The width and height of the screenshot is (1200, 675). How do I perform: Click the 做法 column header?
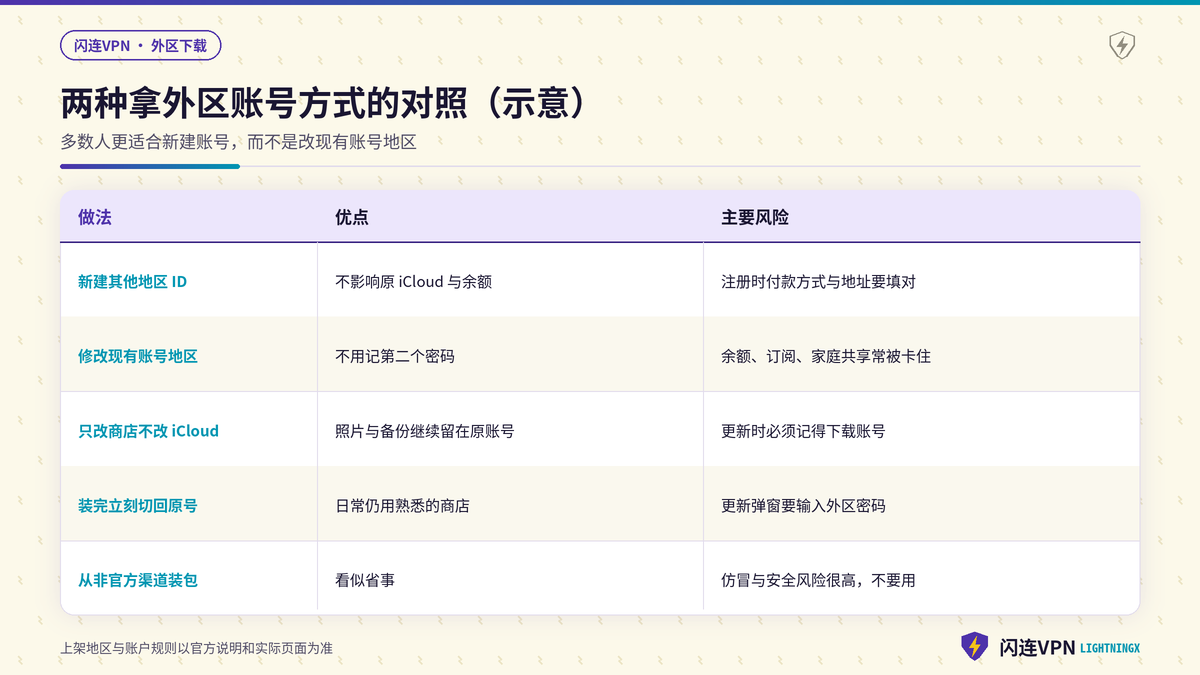(x=95, y=217)
